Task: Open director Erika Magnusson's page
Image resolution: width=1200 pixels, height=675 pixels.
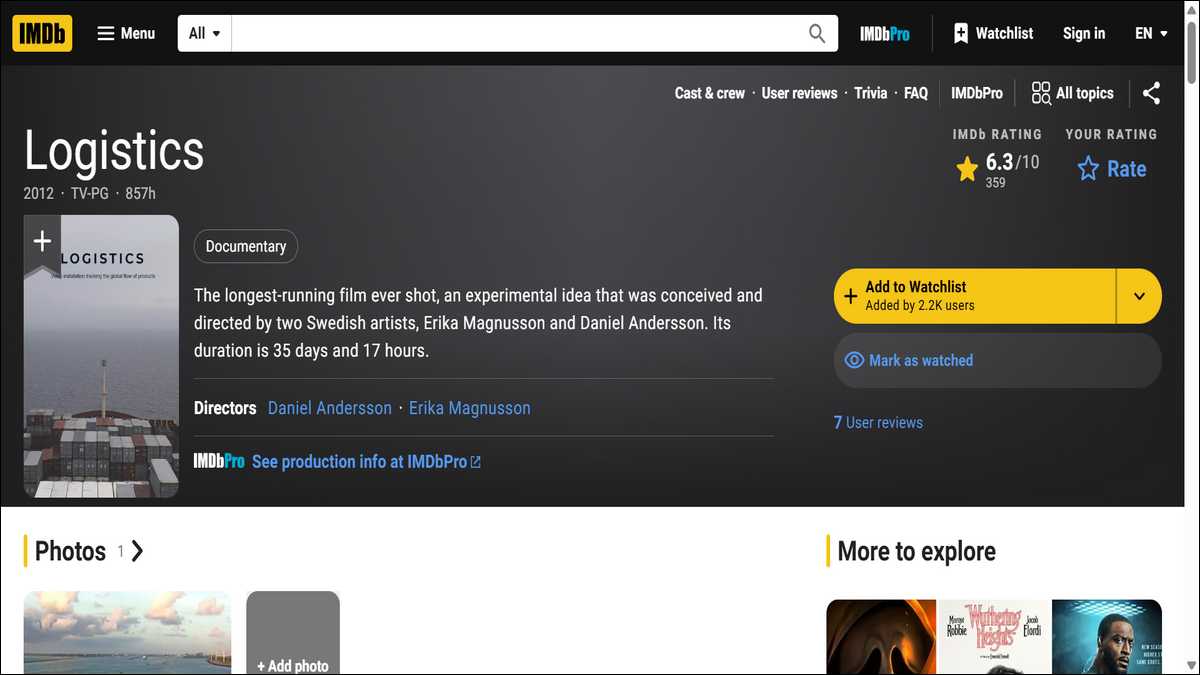Action: click(x=470, y=408)
